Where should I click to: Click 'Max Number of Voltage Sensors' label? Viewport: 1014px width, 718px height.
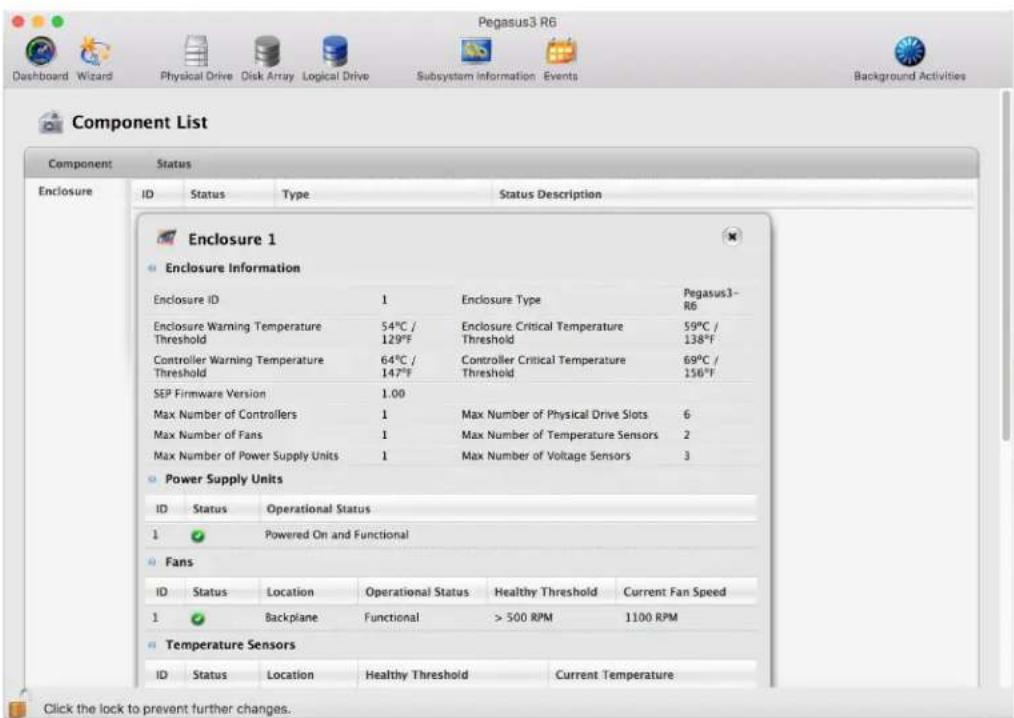546,456
